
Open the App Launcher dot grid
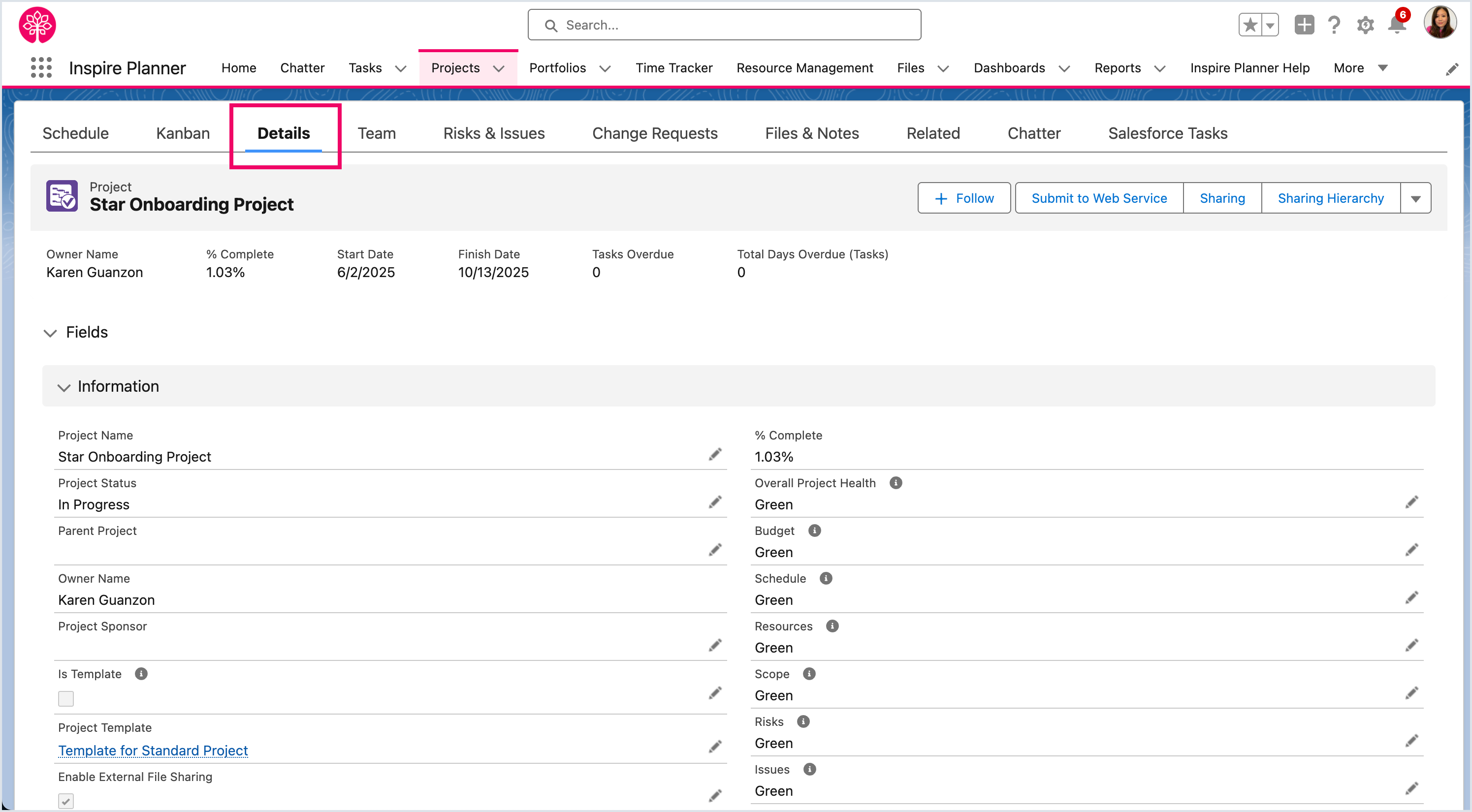click(41, 68)
